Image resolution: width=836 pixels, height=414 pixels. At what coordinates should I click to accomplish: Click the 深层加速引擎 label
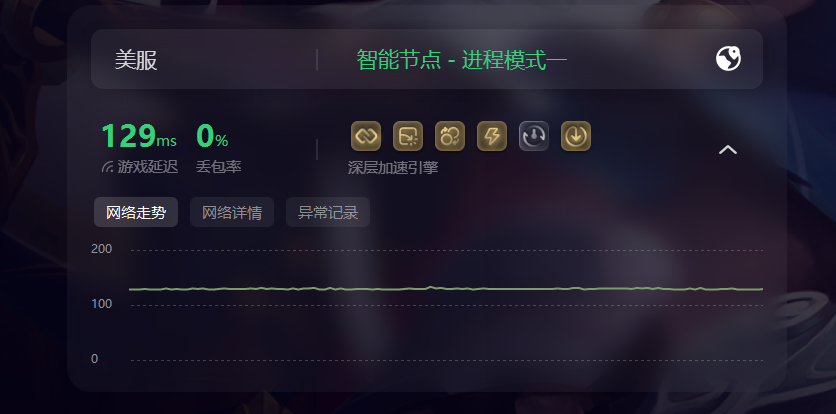coord(393,168)
